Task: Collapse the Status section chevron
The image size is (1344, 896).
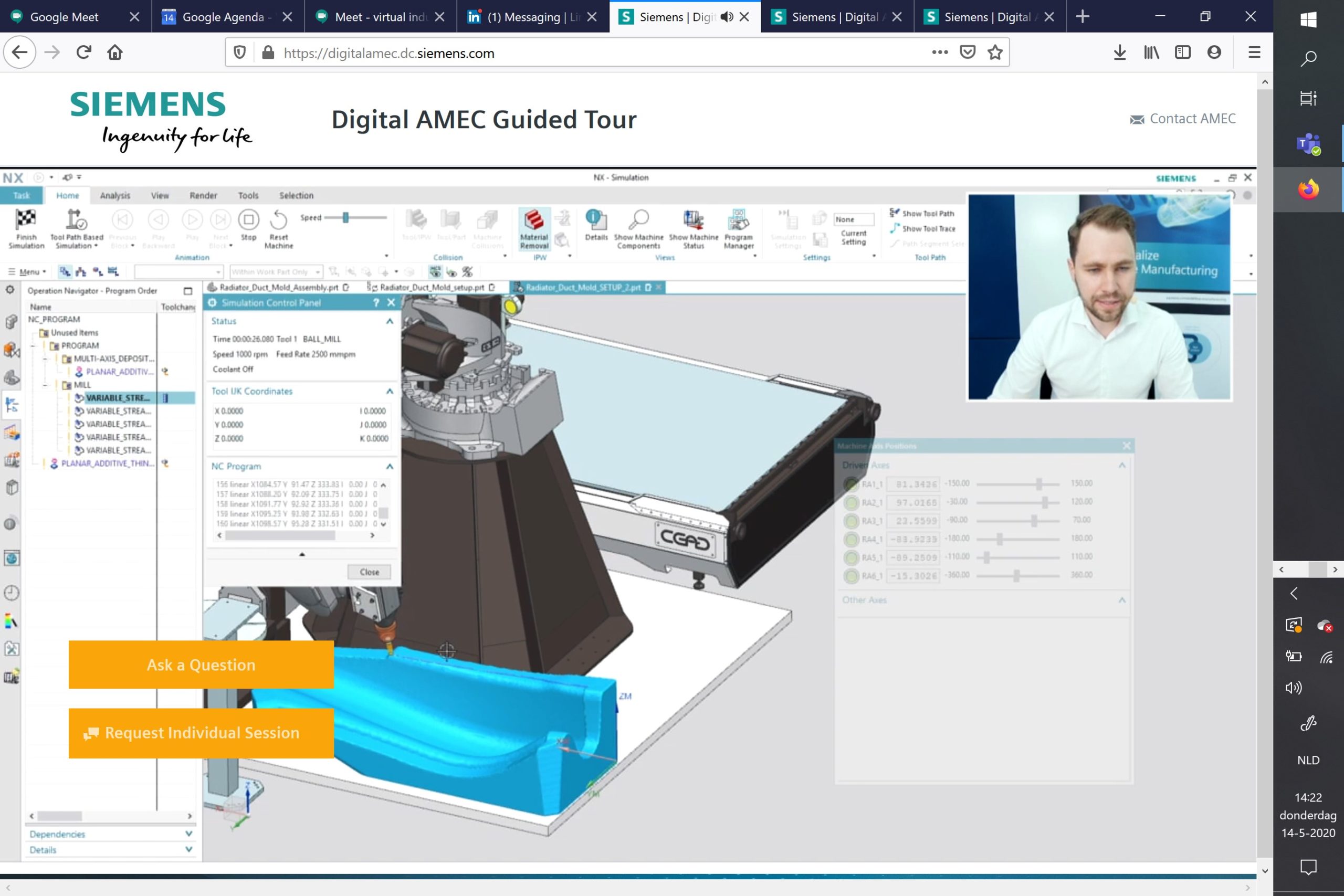Action: tap(390, 321)
